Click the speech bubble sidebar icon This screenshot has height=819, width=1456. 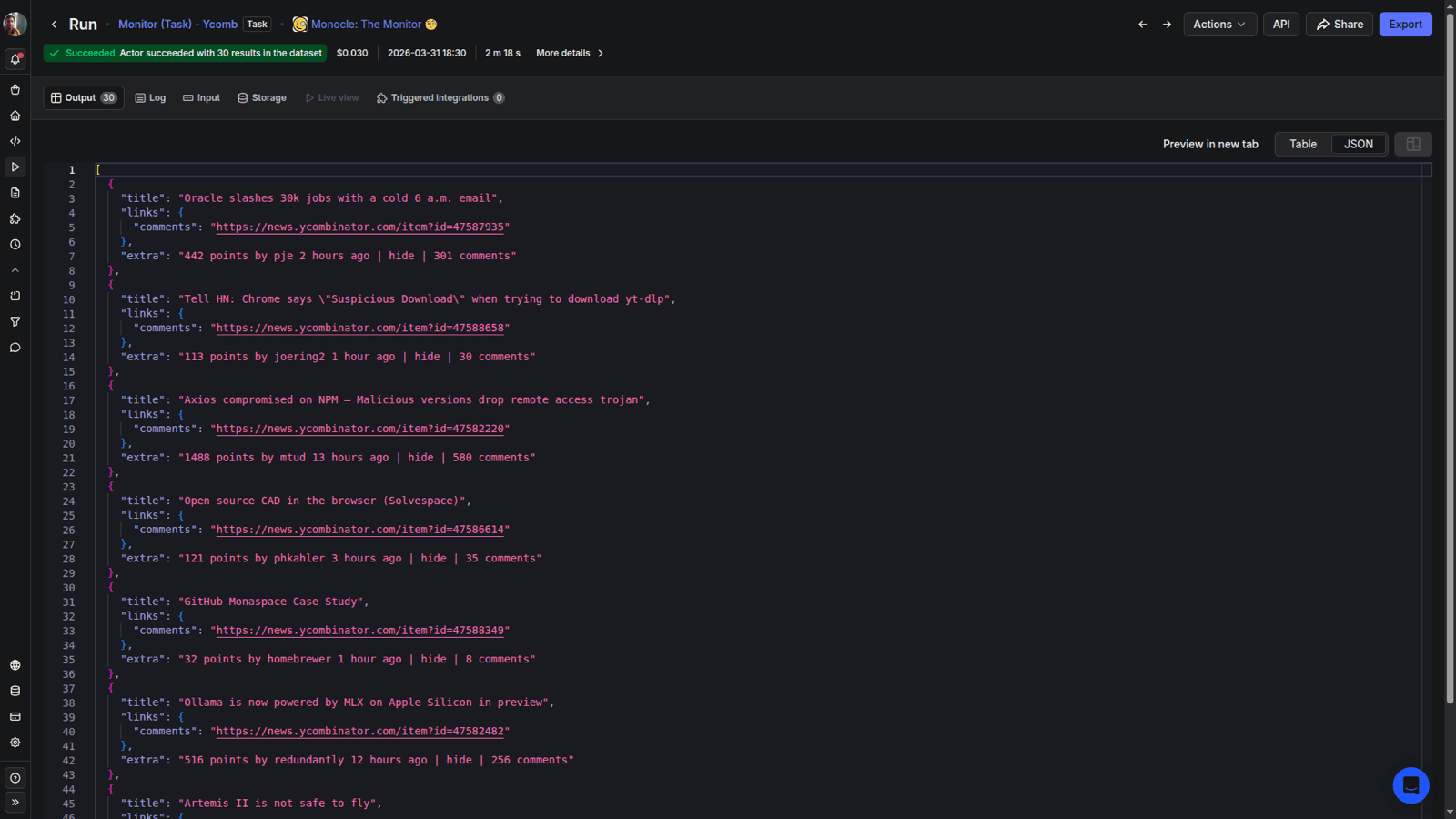coord(15,348)
